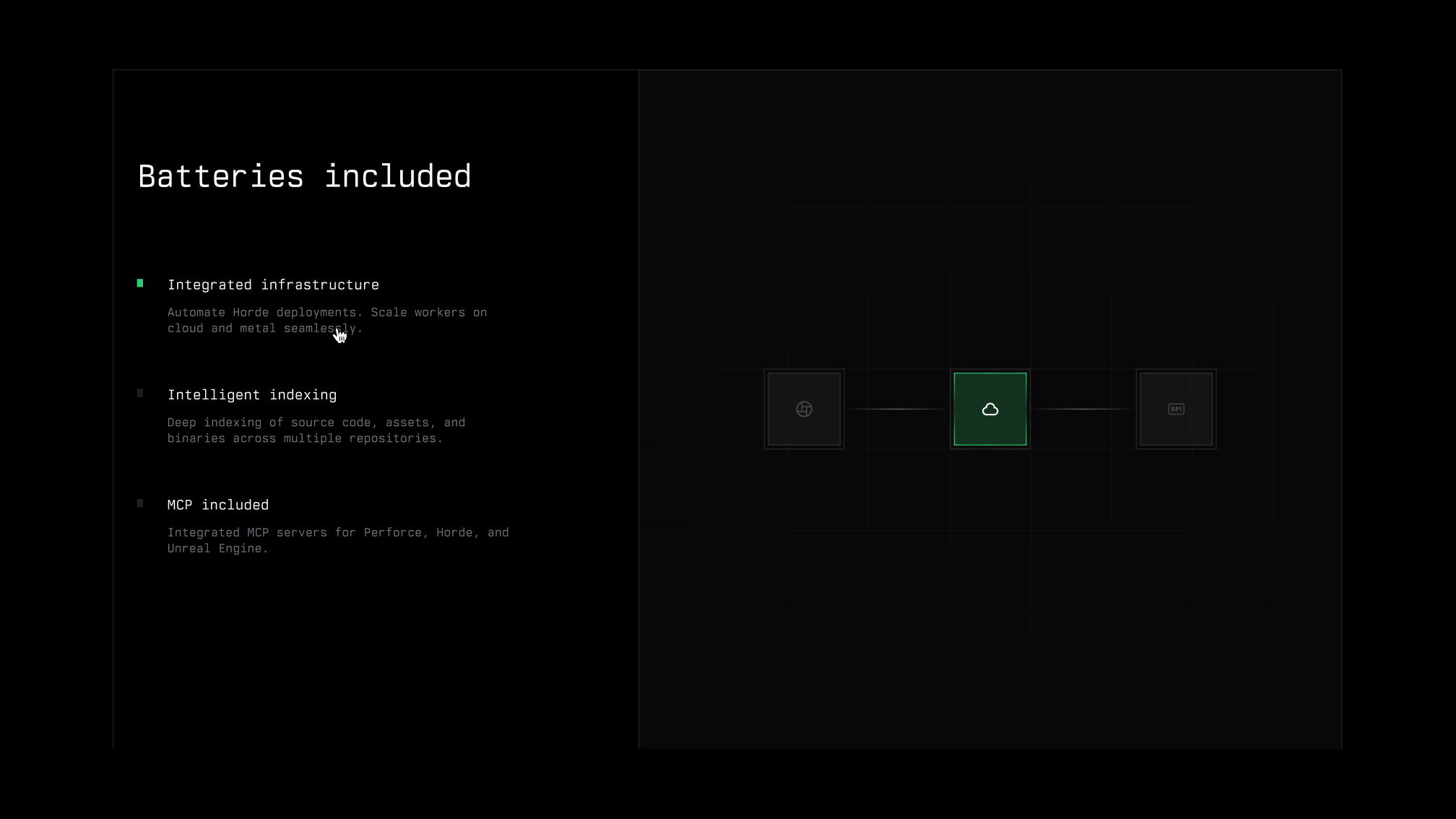Click the word Perforce in MCP description
Image resolution: width=1456 pixels, height=819 pixels.
click(x=394, y=532)
